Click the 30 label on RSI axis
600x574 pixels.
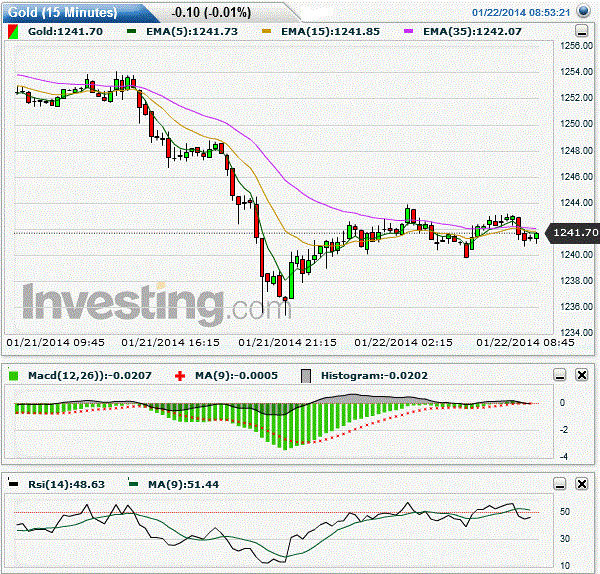pos(565,538)
